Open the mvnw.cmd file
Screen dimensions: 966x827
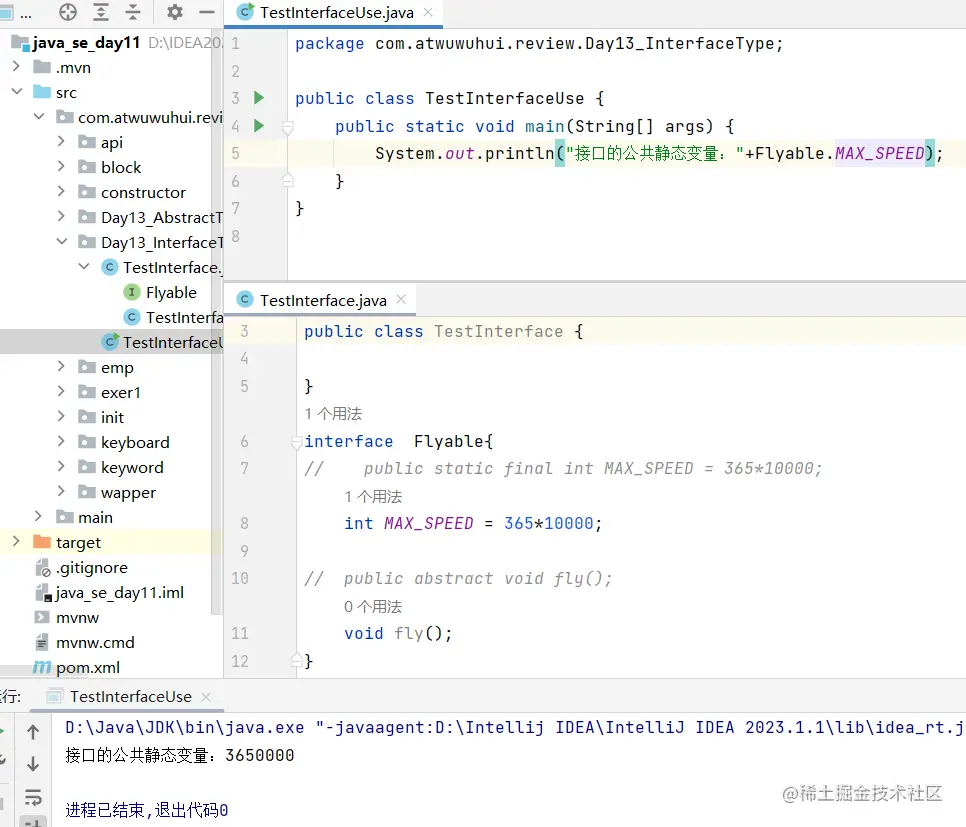85,643
